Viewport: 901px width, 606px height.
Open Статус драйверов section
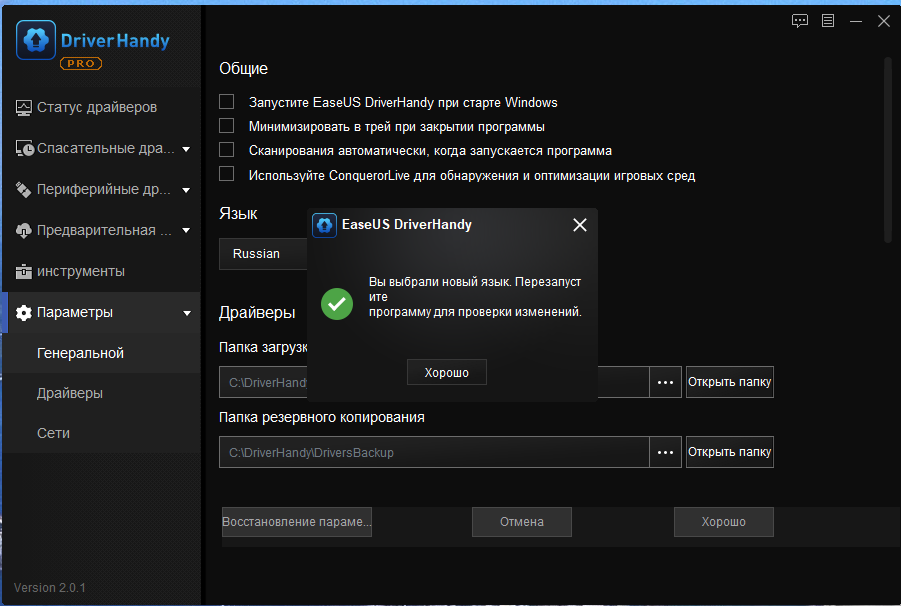pos(101,107)
